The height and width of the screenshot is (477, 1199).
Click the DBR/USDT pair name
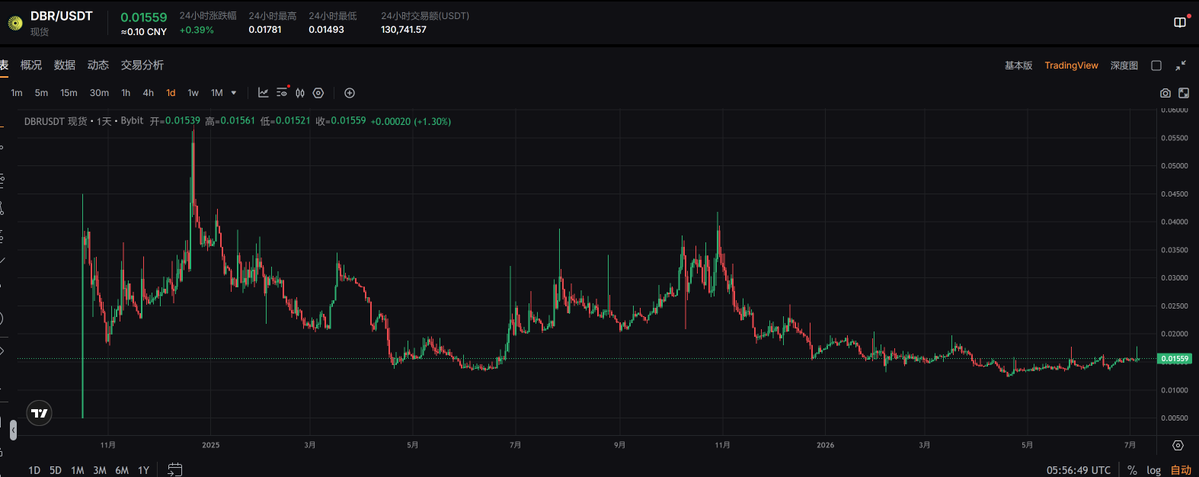(x=61, y=15)
